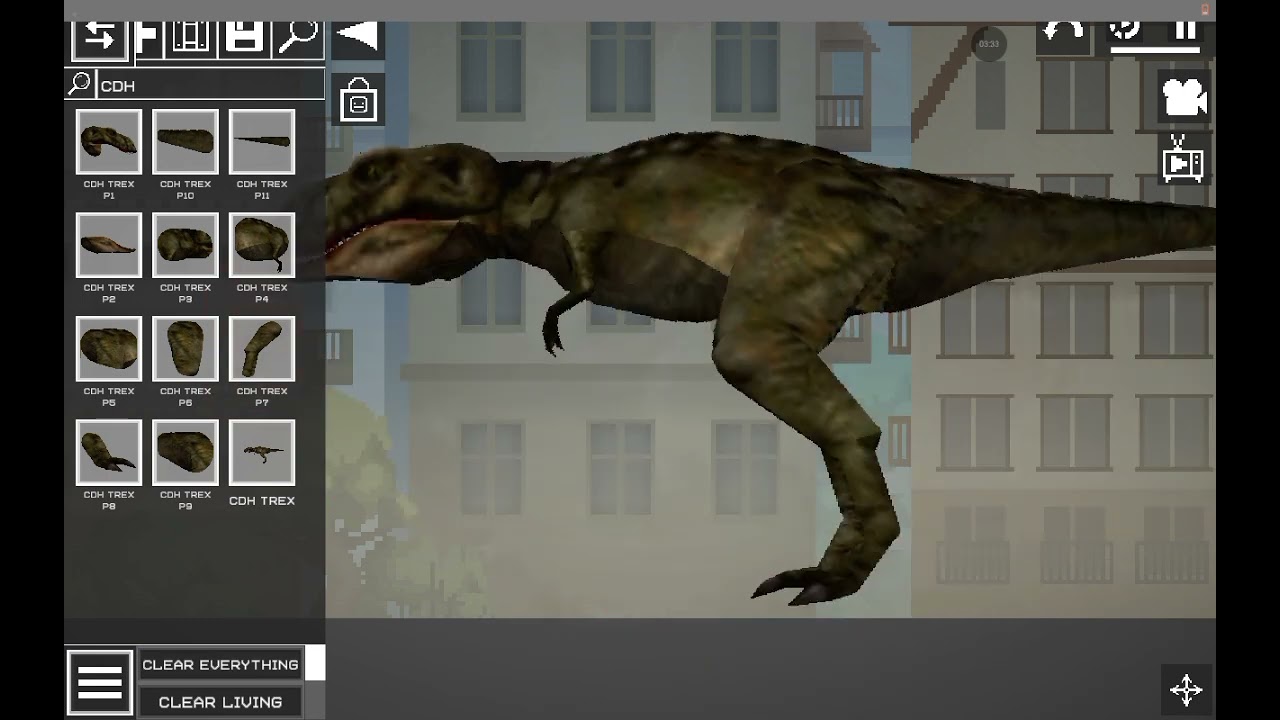Spawn the CDH TREX P6 part
This screenshot has height=720, width=1280.
pyautogui.click(x=185, y=349)
